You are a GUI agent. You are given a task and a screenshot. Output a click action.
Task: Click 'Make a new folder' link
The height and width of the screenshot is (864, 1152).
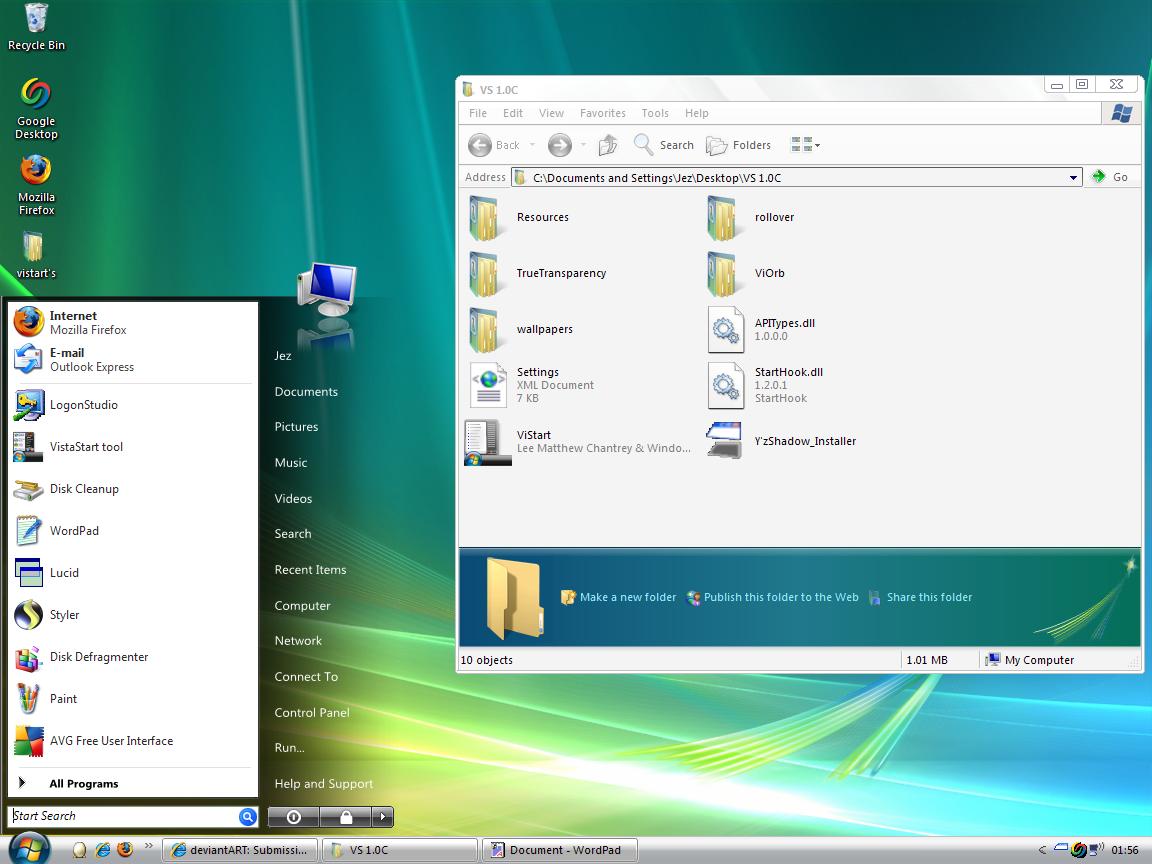tap(627, 597)
